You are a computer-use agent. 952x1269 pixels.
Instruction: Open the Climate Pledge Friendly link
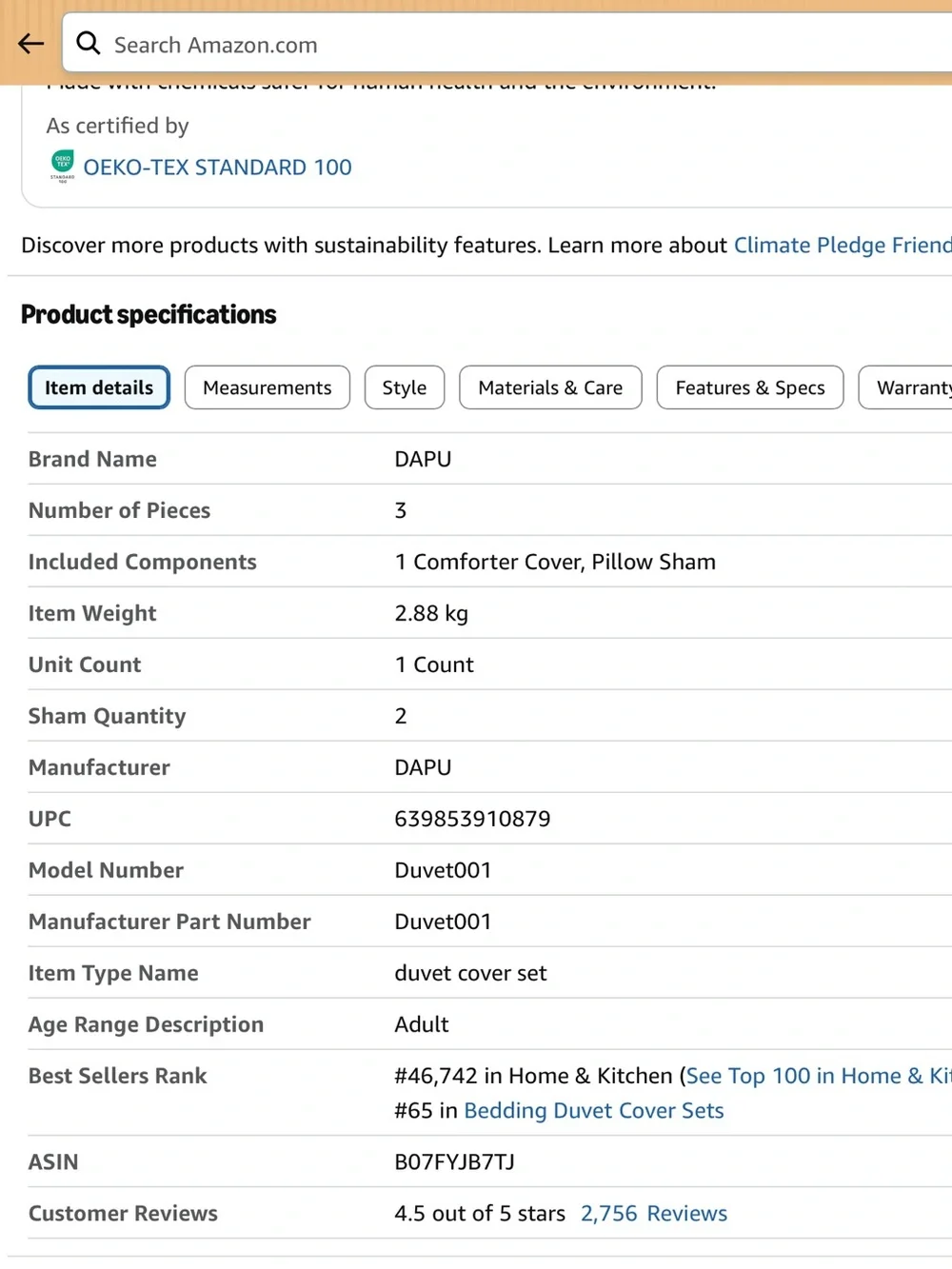843,246
